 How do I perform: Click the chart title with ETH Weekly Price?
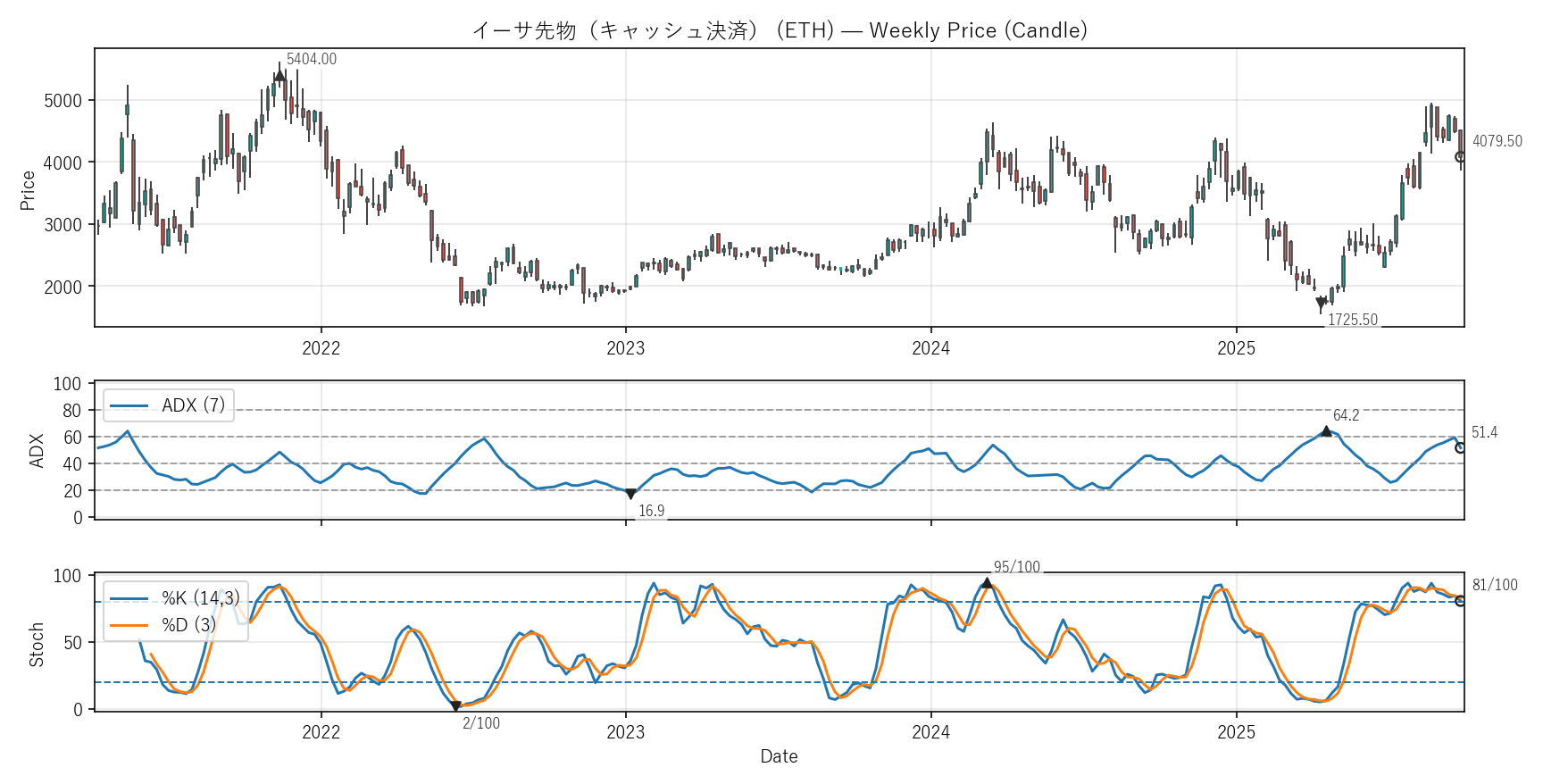pyautogui.click(x=779, y=30)
